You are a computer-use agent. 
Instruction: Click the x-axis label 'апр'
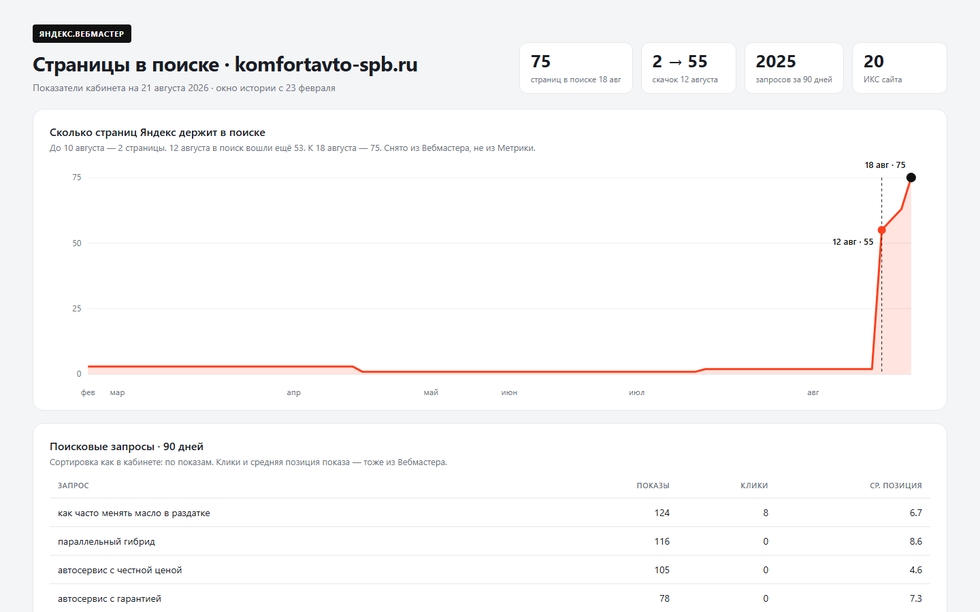coord(294,393)
